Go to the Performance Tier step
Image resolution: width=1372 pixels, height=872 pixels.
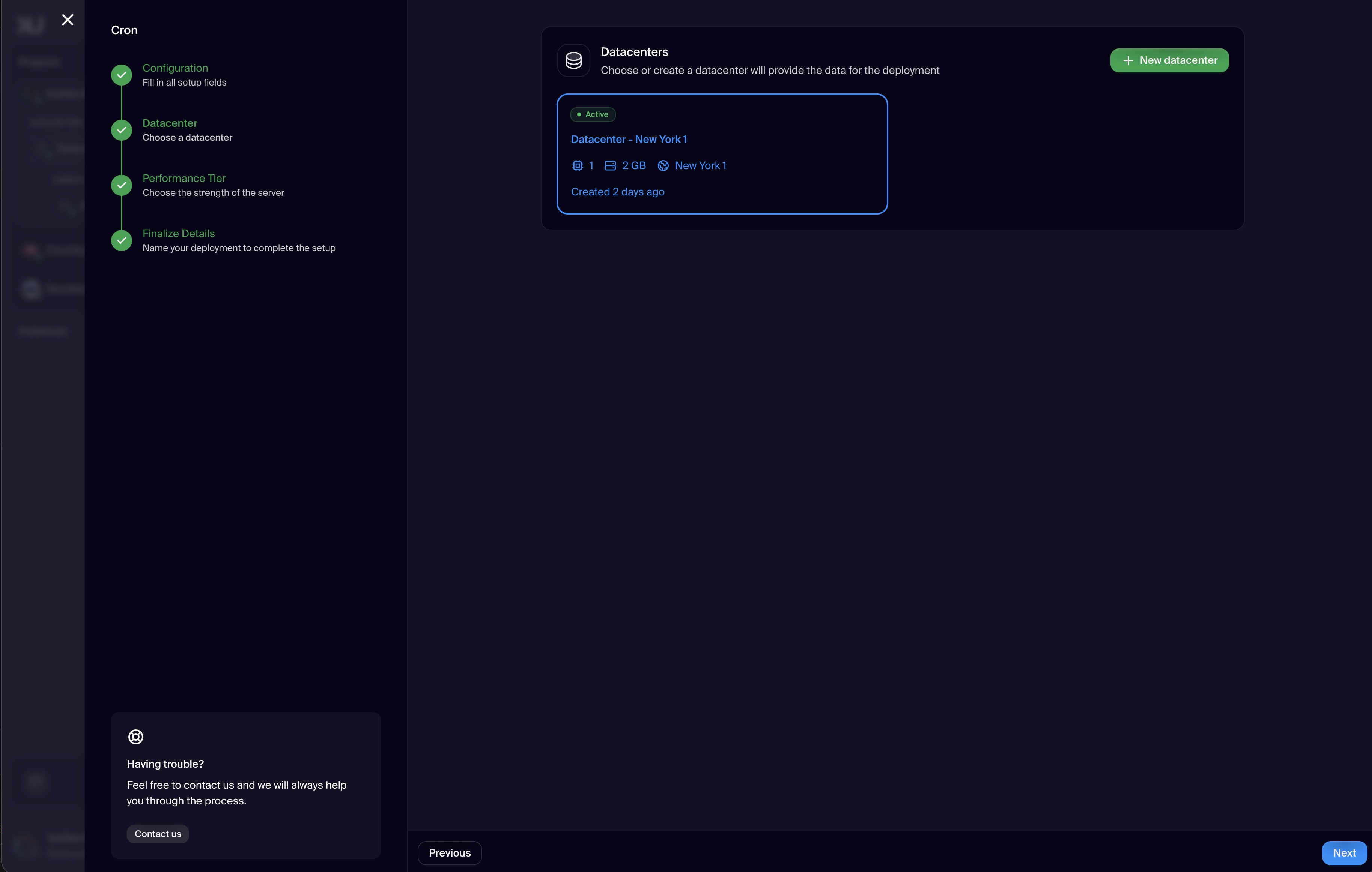pyautogui.click(x=184, y=178)
